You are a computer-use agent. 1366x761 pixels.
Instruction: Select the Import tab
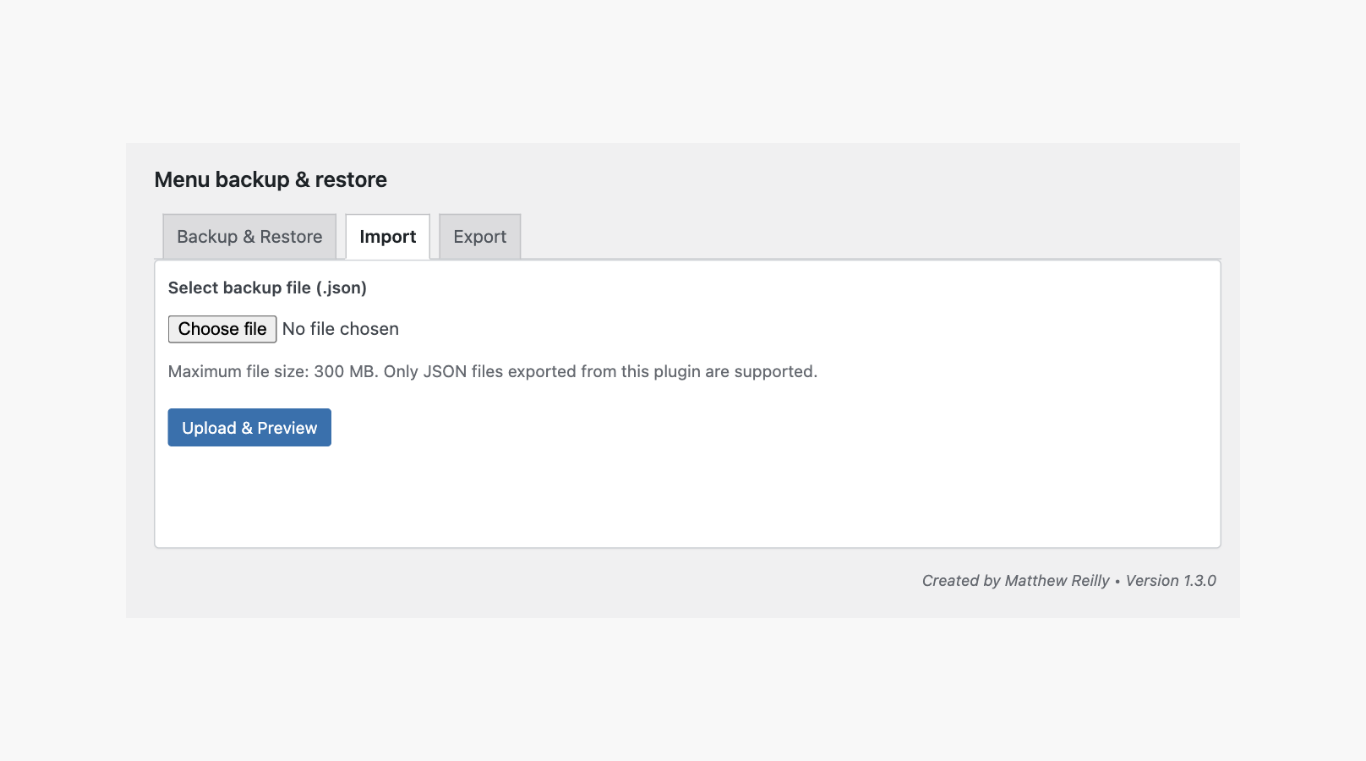coord(388,237)
